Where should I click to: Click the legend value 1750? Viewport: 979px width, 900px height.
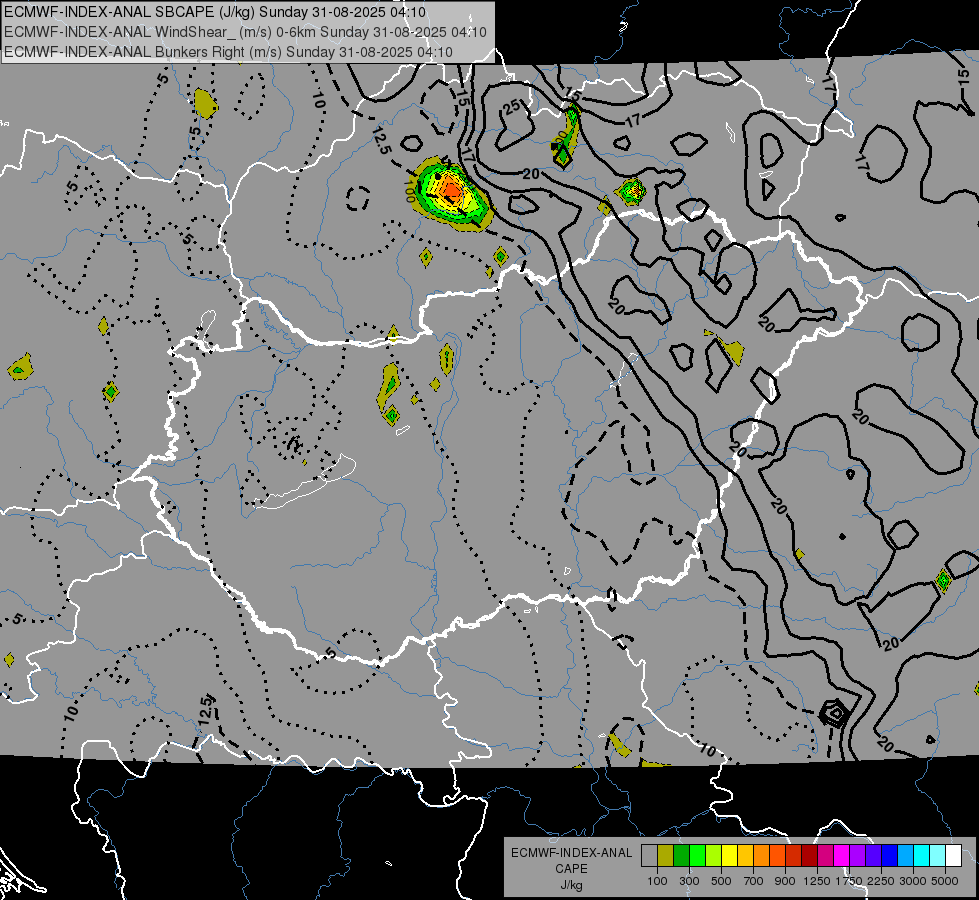(x=849, y=881)
